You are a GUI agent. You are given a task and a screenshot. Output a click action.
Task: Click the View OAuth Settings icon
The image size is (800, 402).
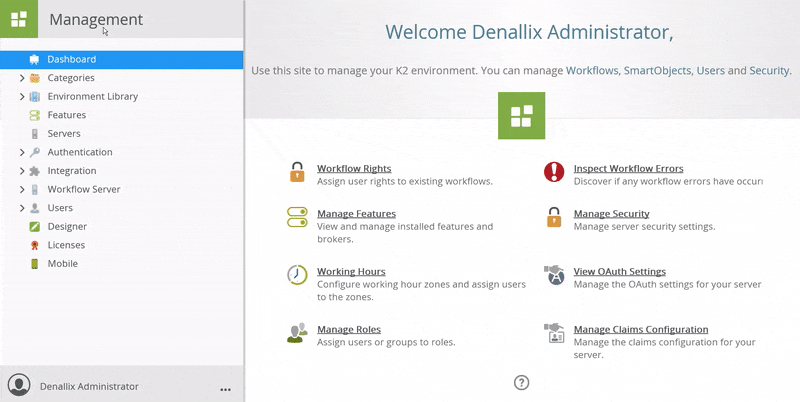point(553,275)
